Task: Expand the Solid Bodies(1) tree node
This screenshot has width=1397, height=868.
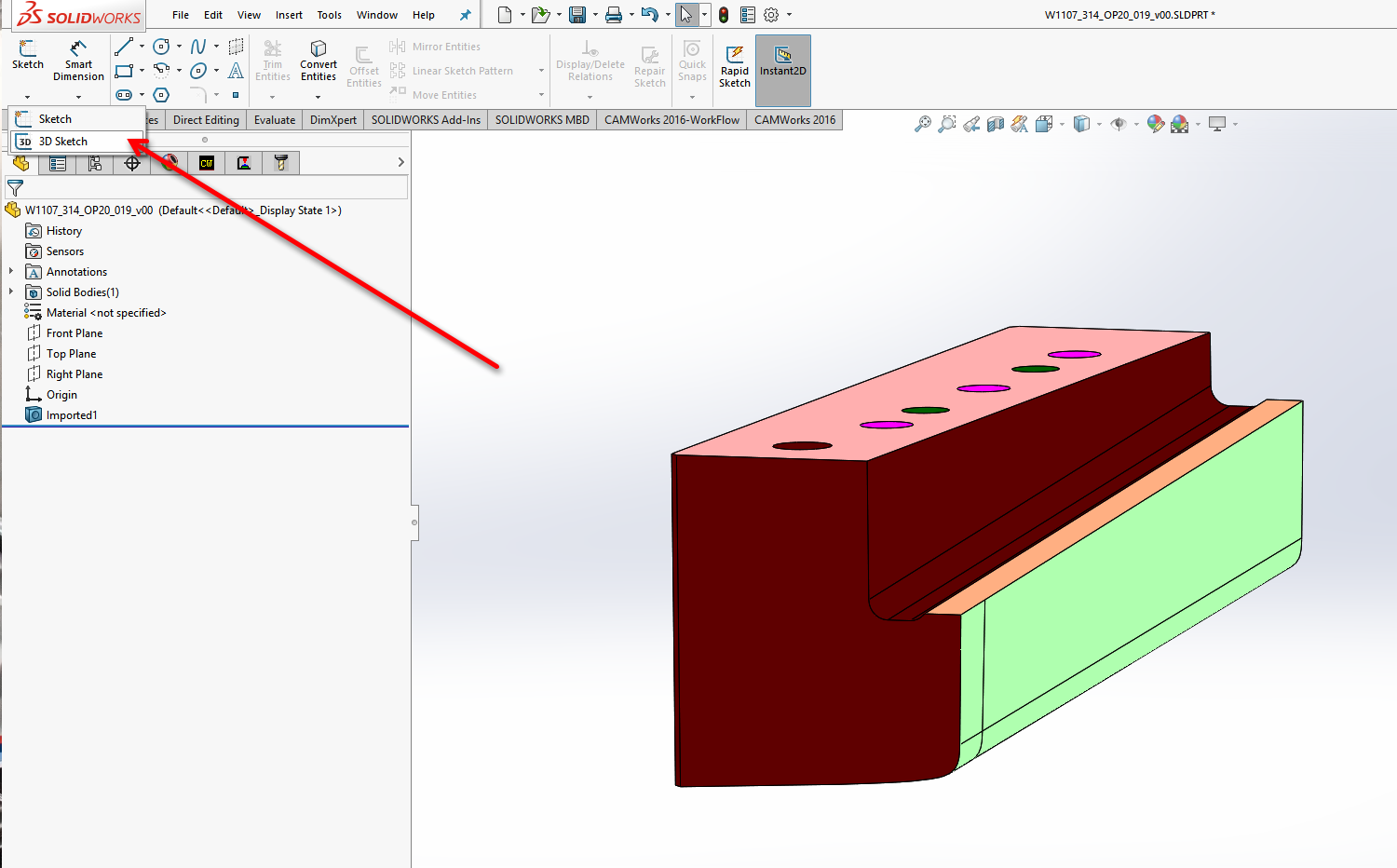Action: click(11, 292)
